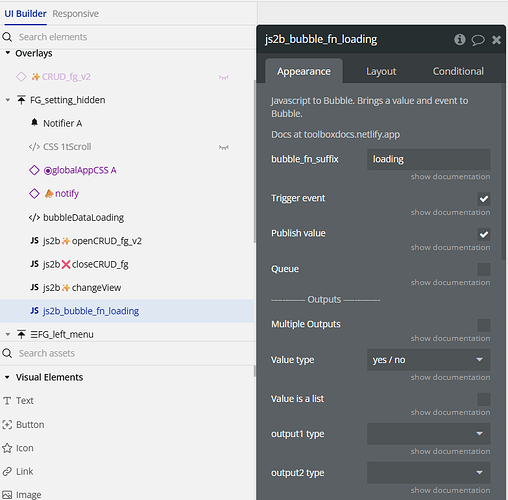The image size is (508, 500).
Task: Uncheck the Trigger event checkbox
Action: point(484,199)
